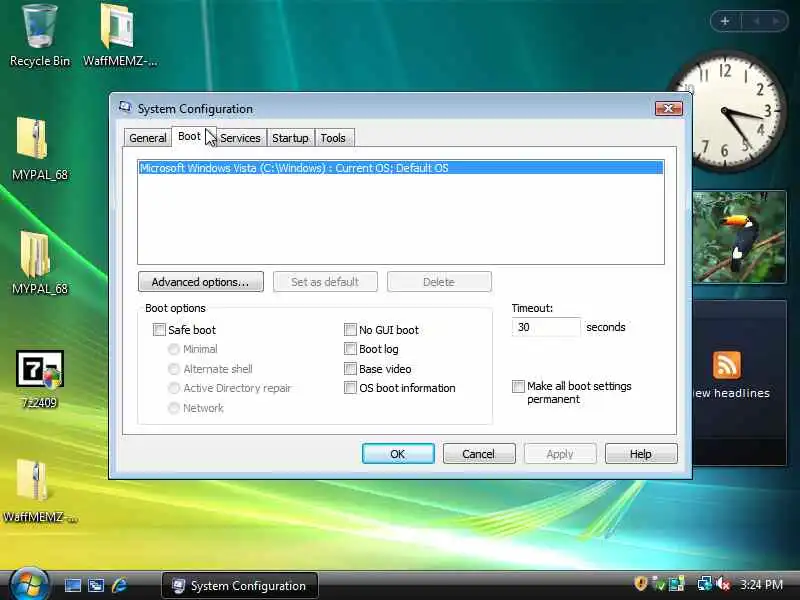Click the toucan slideshow gadget picture
This screenshot has height=600, width=800.
click(x=739, y=237)
